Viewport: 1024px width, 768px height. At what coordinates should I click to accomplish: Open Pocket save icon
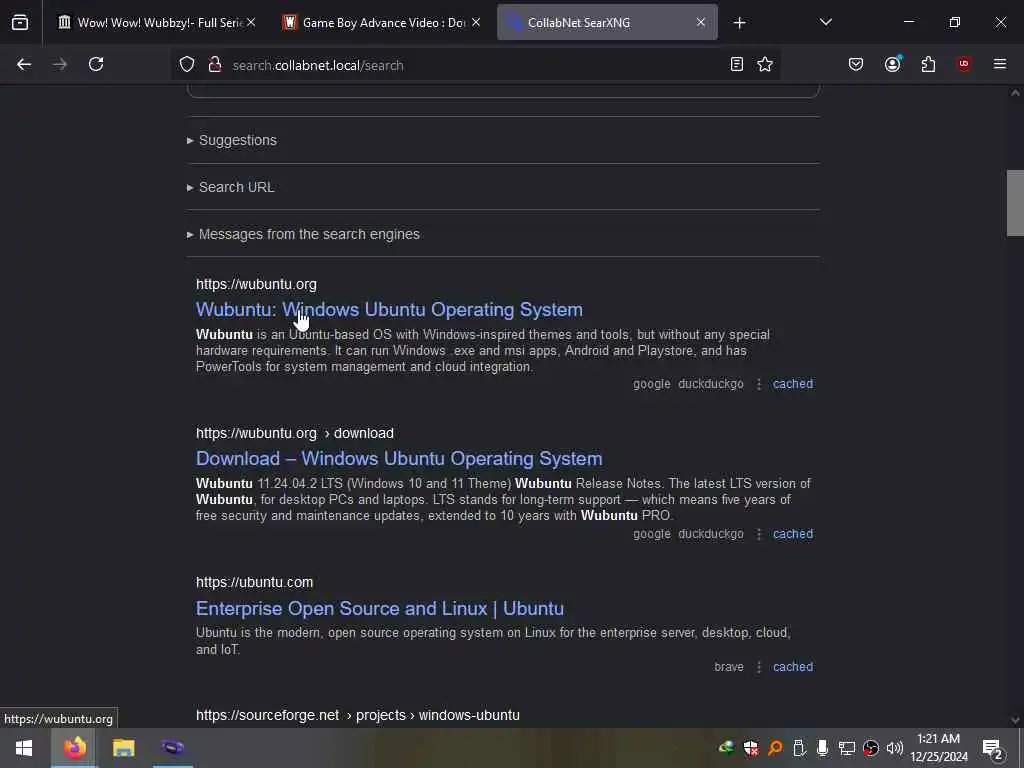pos(856,65)
